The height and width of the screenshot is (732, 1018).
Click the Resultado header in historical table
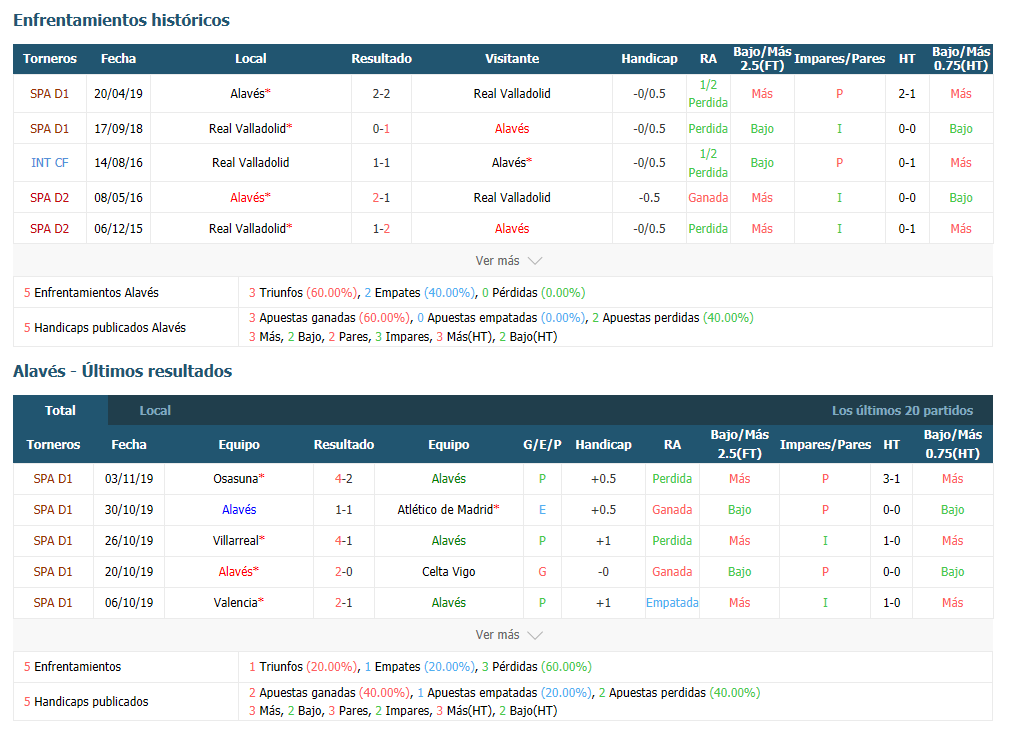[381, 58]
